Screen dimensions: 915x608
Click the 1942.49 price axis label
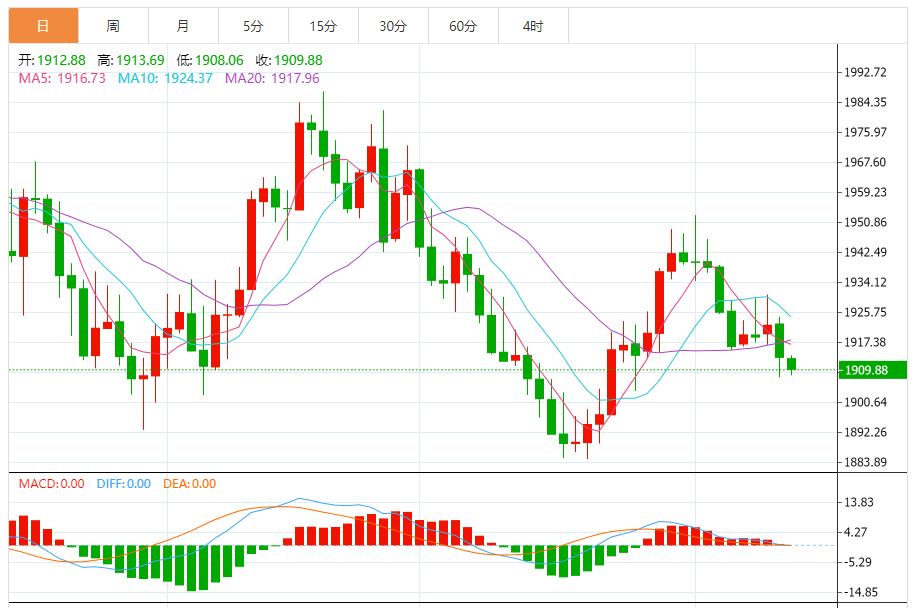point(865,252)
